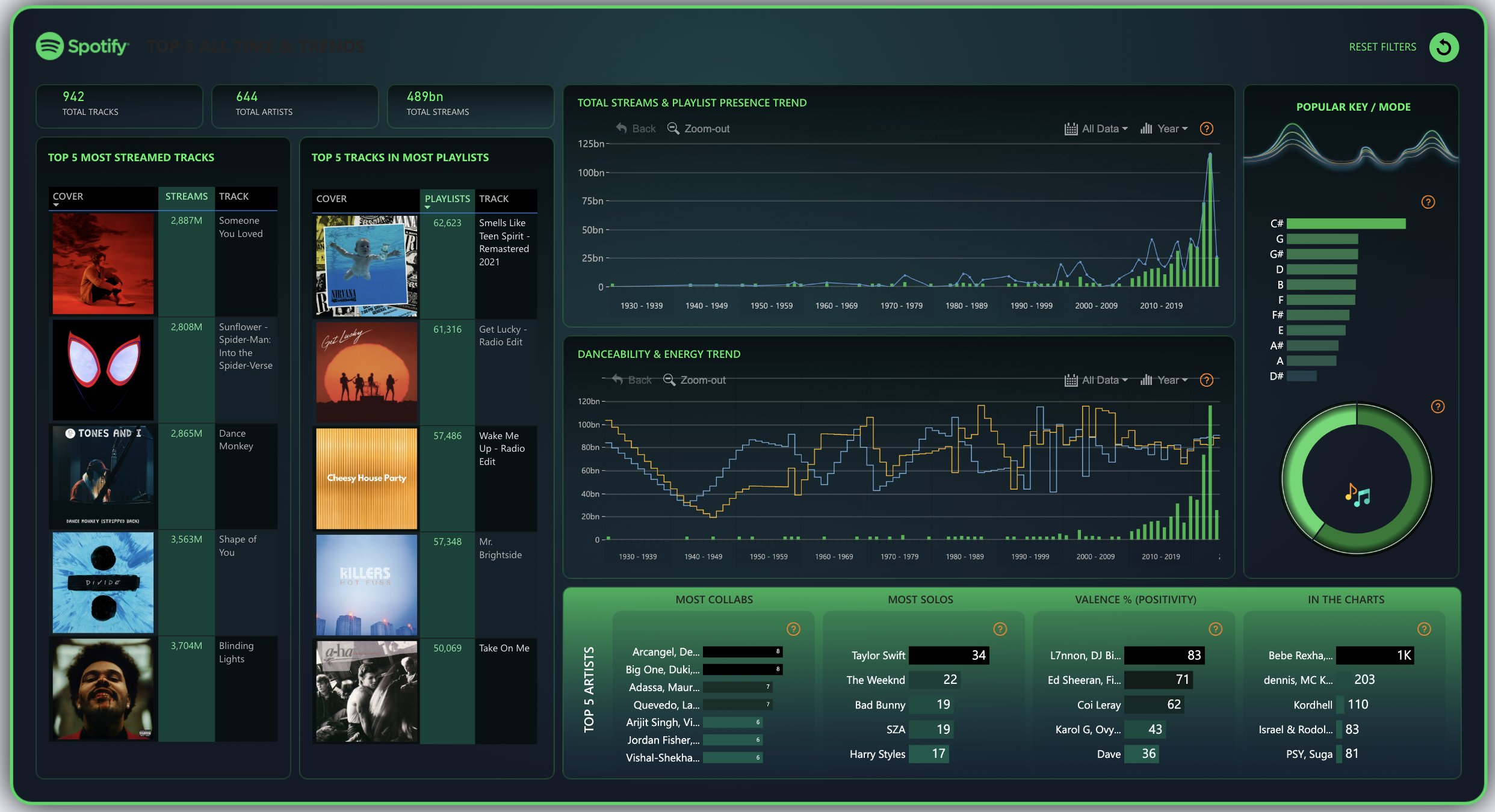The width and height of the screenshot is (1495, 812).
Task: Open help icon on danceability trend chart
Action: [1207, 380]
